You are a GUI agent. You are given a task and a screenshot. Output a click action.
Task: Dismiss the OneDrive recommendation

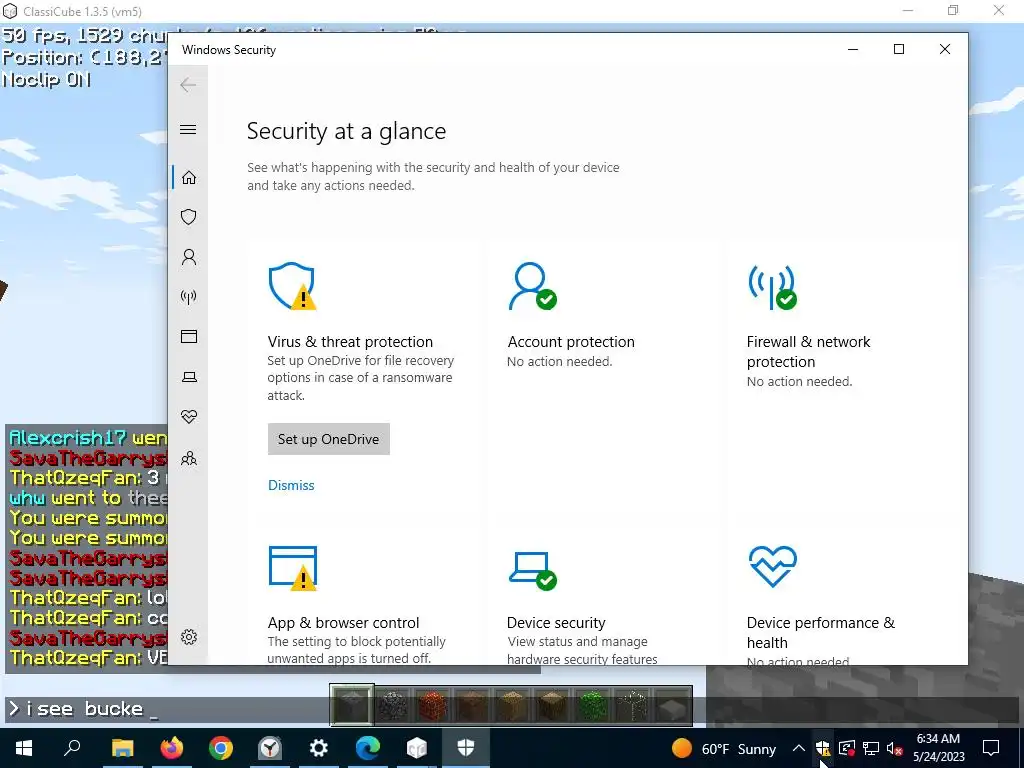click(291, 485)
